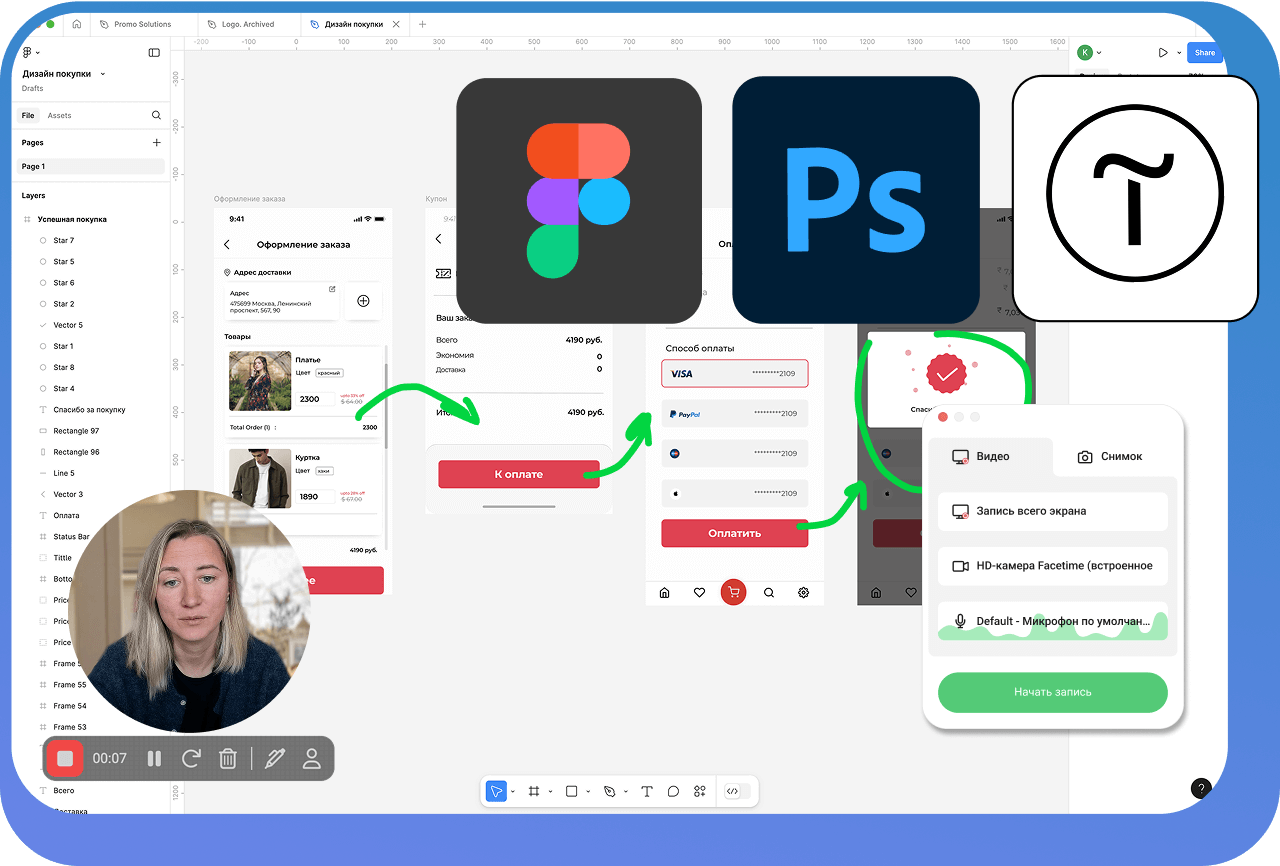Select the Comment tool
This screenshot has width=1280, height=866.
click(x=673, y=791)
